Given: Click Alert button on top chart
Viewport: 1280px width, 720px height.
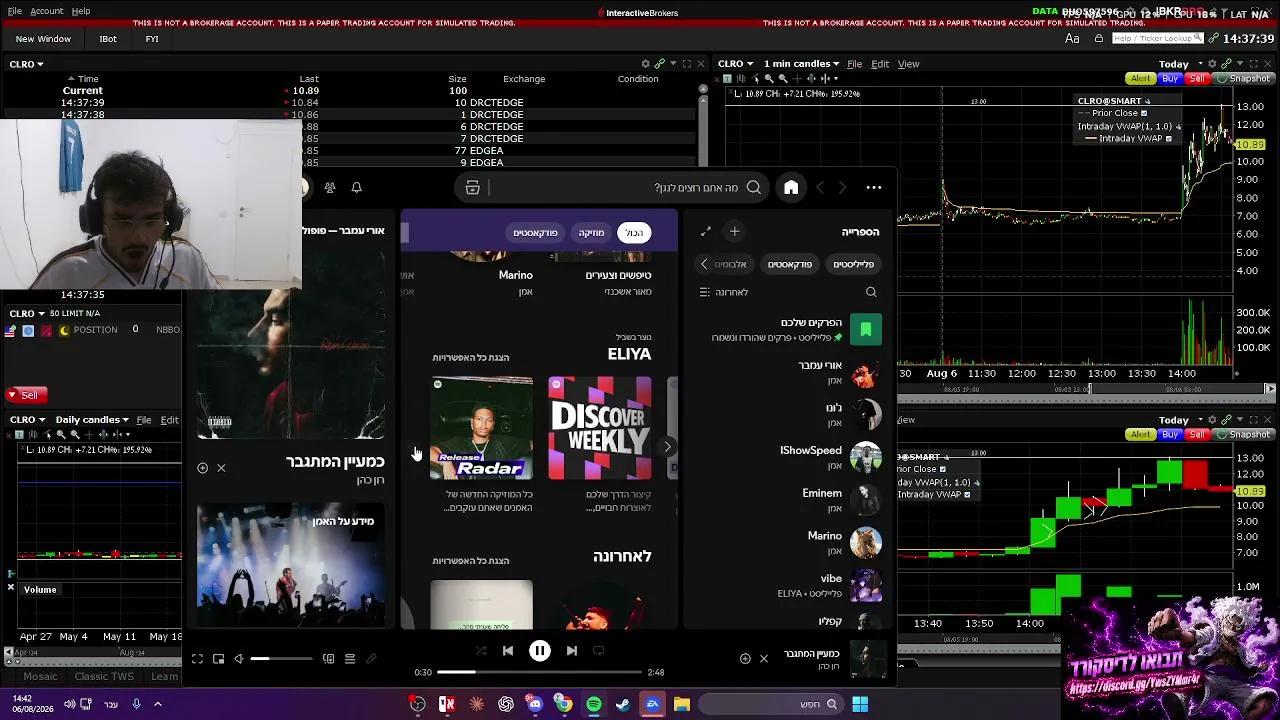Looking at the screenshot, I should pos(1140,79).
